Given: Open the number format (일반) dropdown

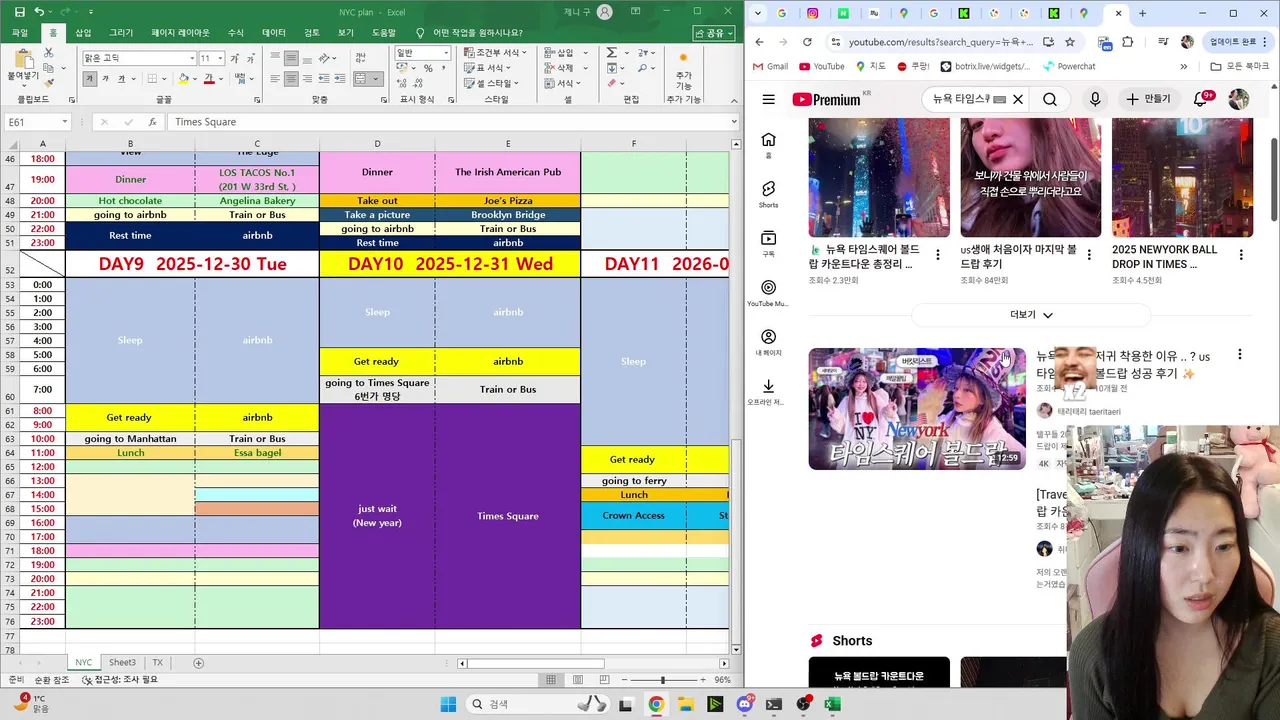Looking at the screenshot, I should pyautogui.click(x=446, y=53).
